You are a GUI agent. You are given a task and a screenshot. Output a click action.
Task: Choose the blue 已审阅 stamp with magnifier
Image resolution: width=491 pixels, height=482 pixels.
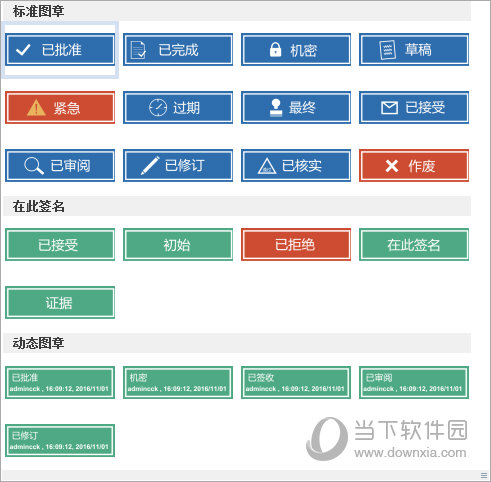click(x=60, y=165)
